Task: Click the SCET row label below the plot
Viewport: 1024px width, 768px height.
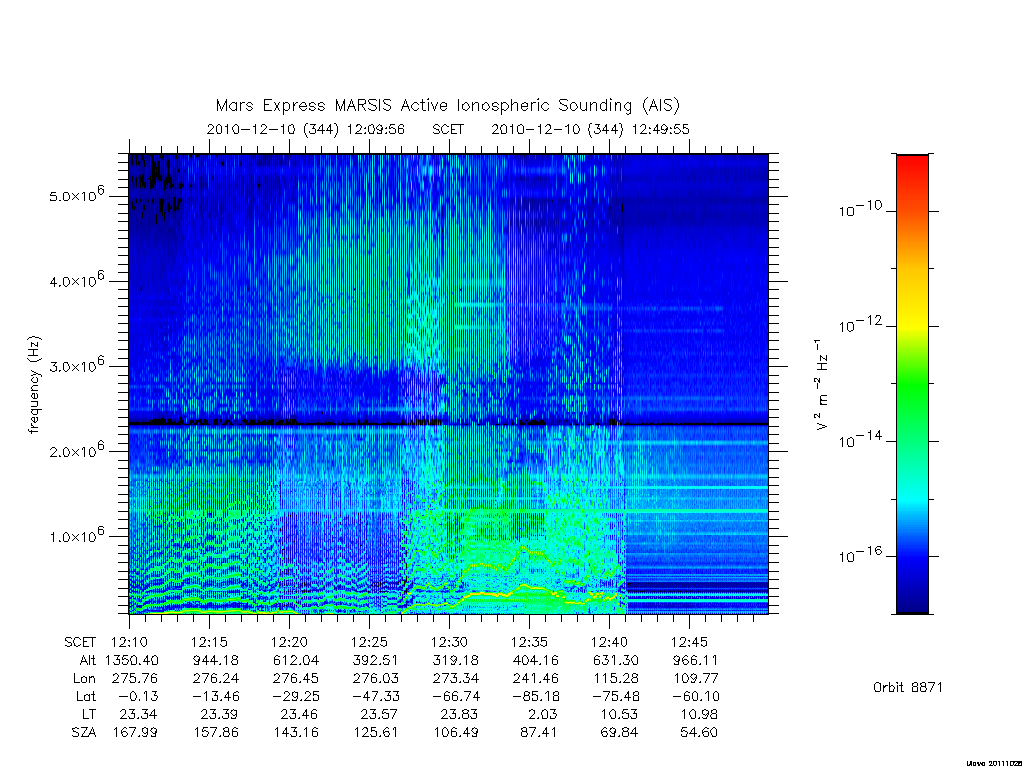Action: coord(80,643)
